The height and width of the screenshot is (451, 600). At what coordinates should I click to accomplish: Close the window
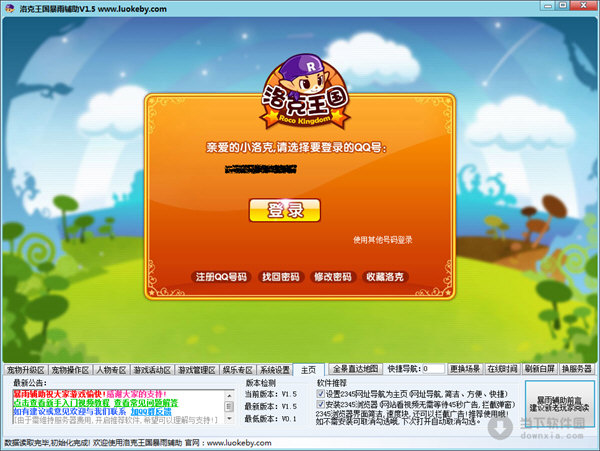(583, 5)
